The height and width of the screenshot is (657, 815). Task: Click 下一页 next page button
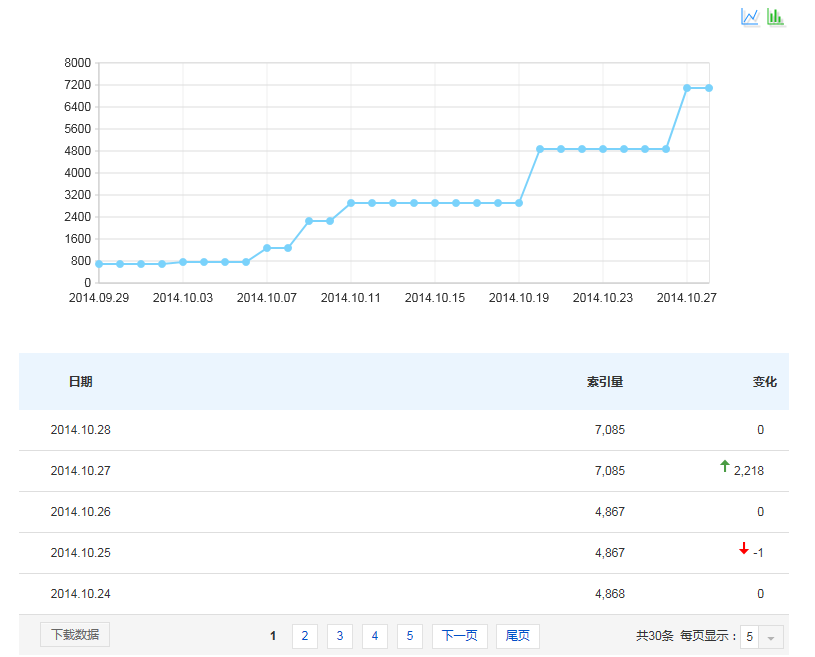(459, 636)
